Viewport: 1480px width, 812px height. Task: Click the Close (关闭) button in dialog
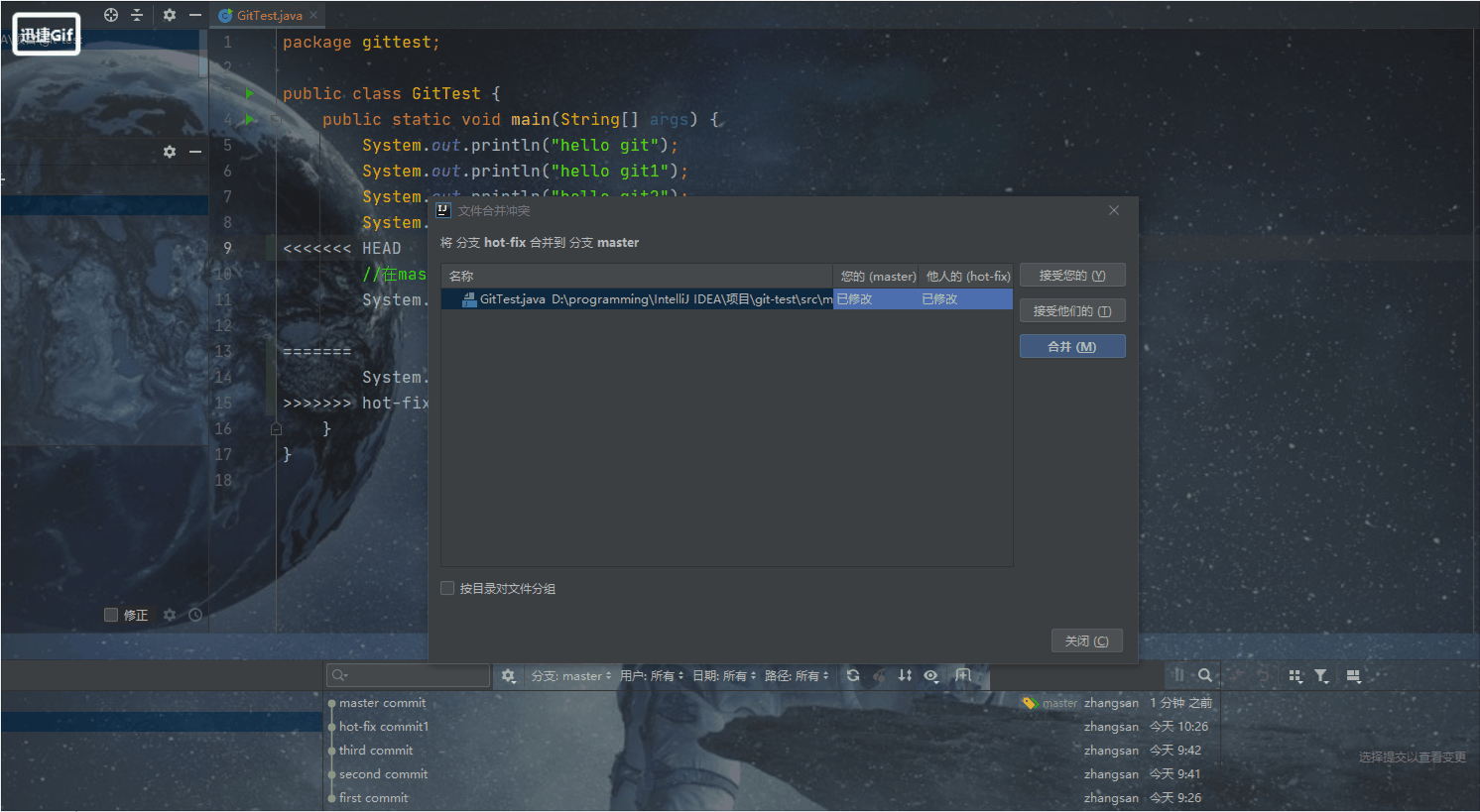(x=1087, y=641)
